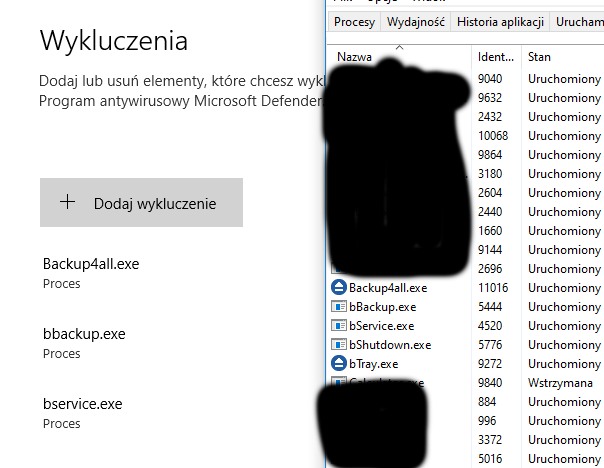Click the bService.exe process icon

pyautogui.click(x=339, y=325)
